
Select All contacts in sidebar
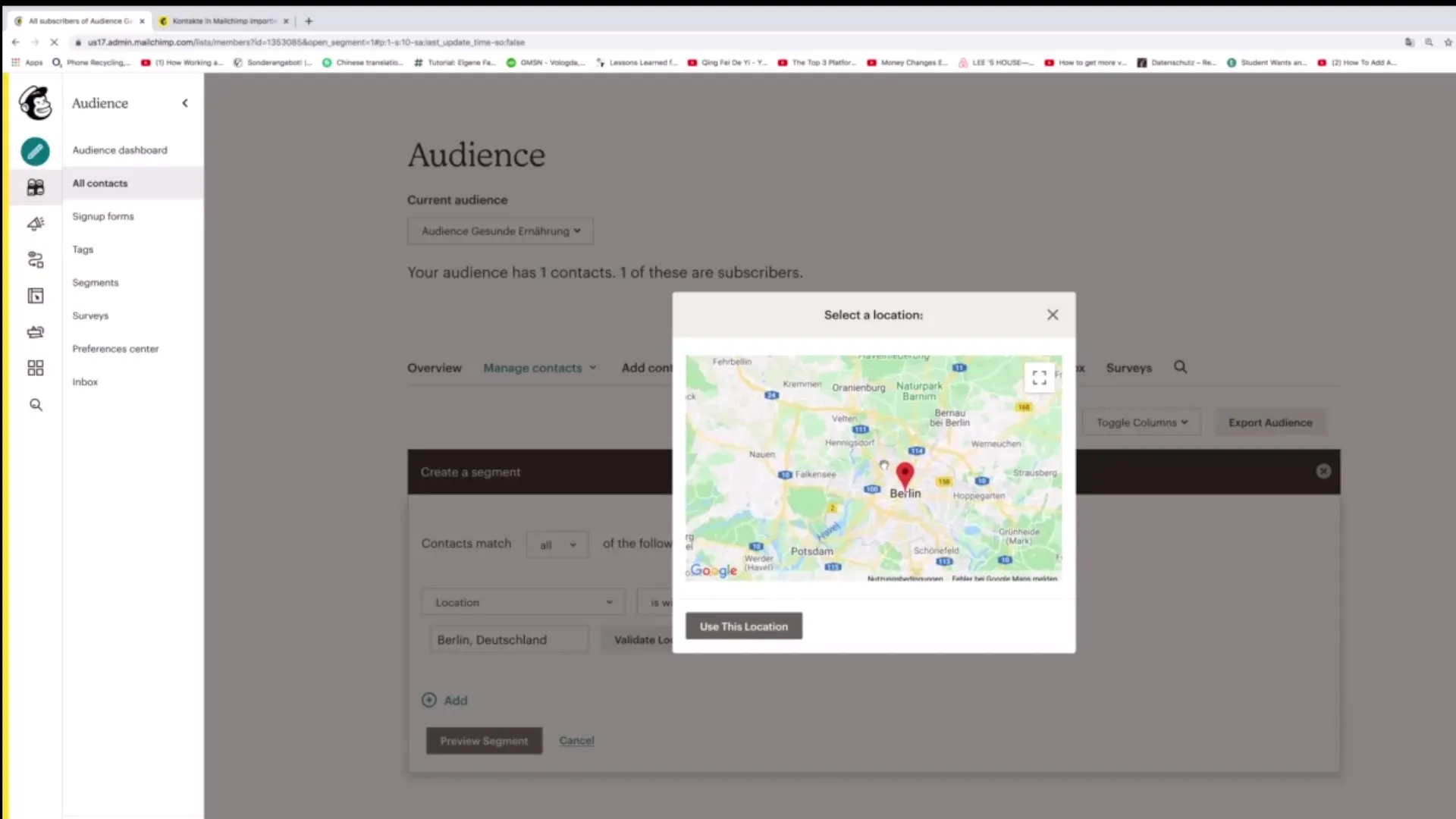click(100, 184)
